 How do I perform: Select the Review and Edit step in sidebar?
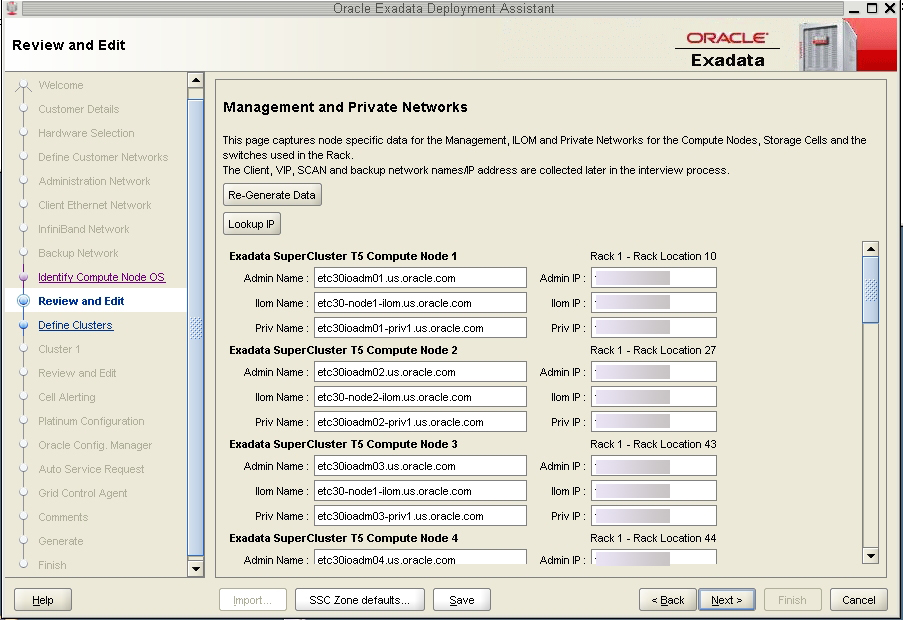pyautogui.click(x=81, y=301)
